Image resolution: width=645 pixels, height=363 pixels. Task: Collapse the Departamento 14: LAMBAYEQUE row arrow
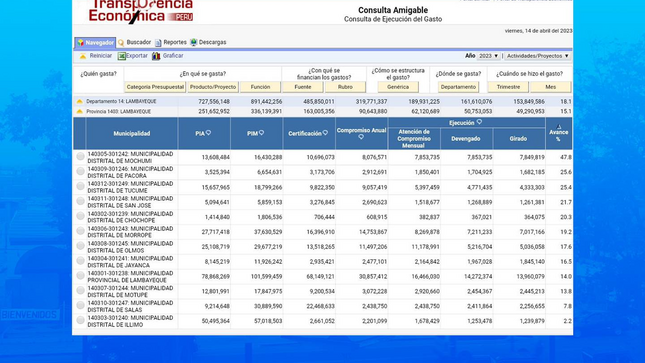point(79,101)
